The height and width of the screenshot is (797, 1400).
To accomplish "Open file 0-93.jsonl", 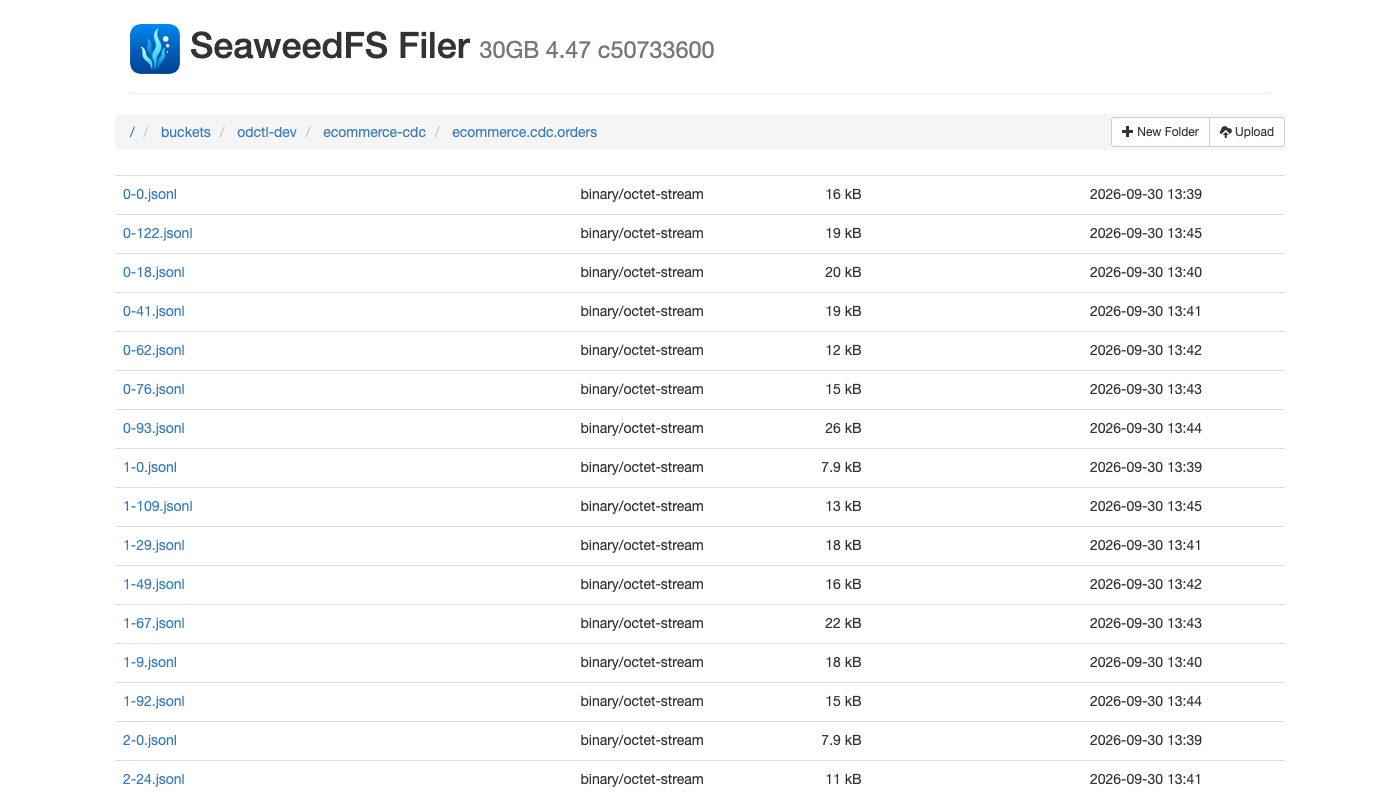I will coord(154,428).
